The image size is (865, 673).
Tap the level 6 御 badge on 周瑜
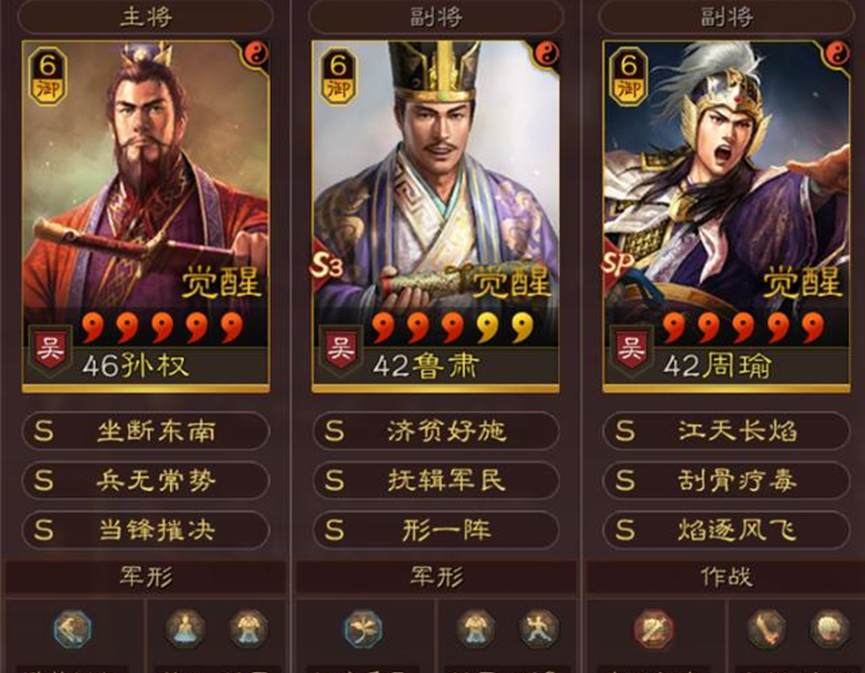point(629,77)
